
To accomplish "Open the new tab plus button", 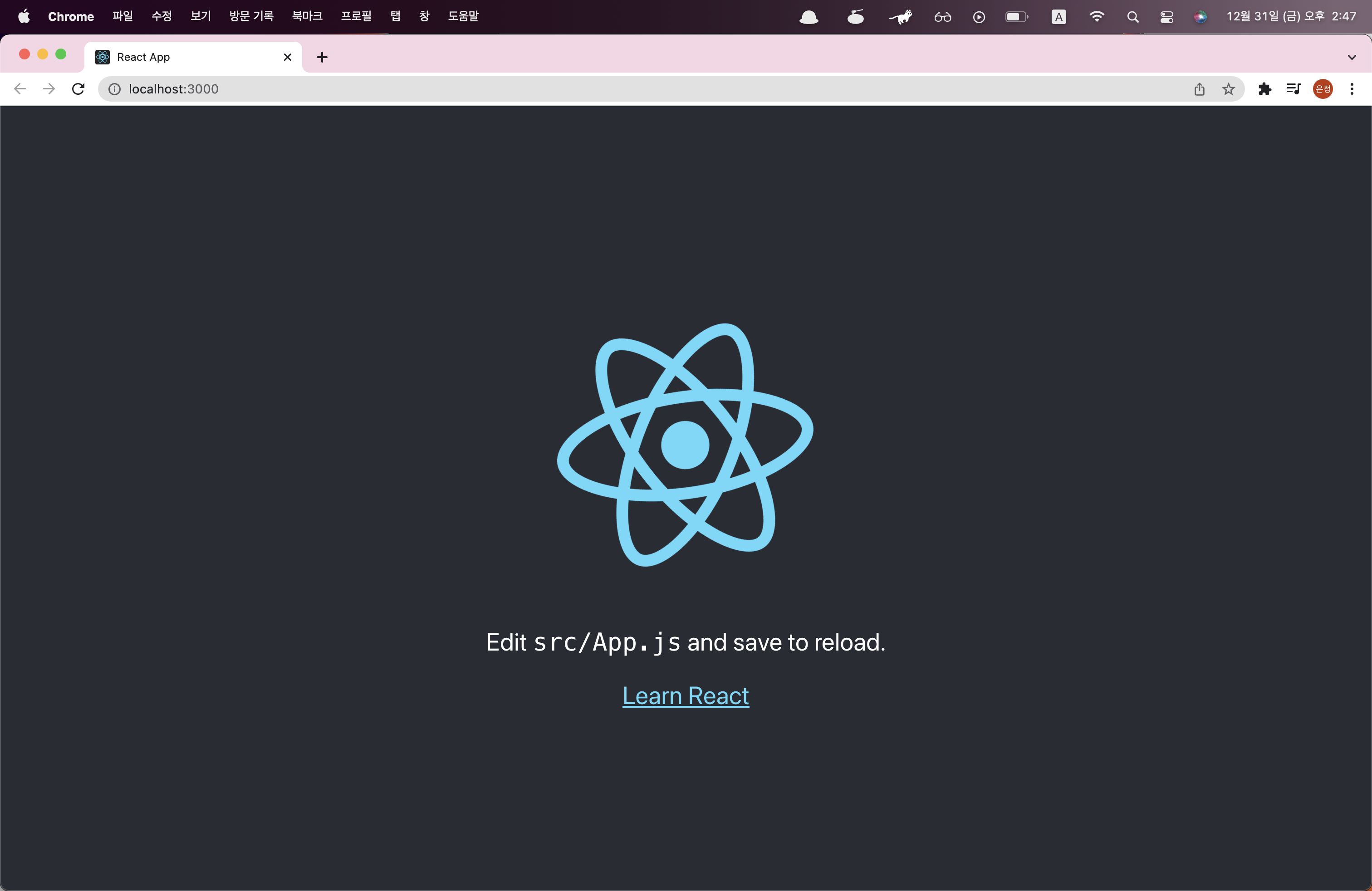I will (322, 57).
